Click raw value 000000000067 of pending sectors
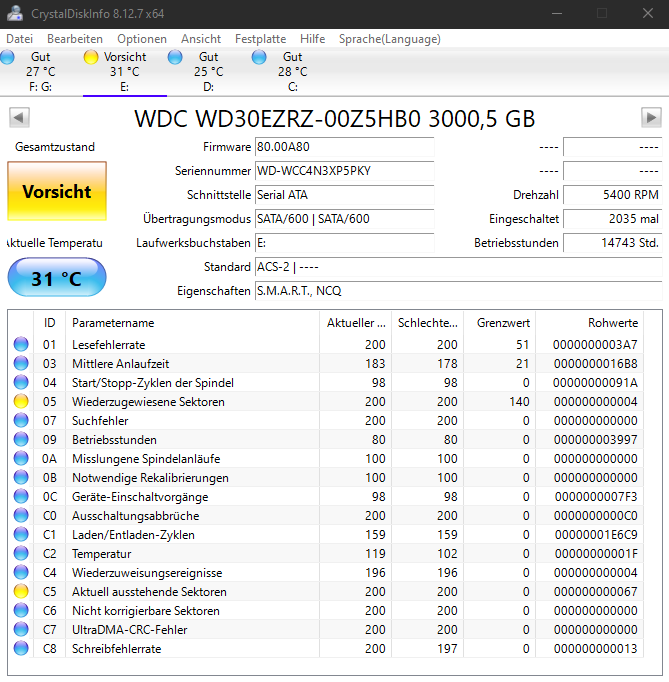Screen dimensions: 669x682 (x=595, y=592)
